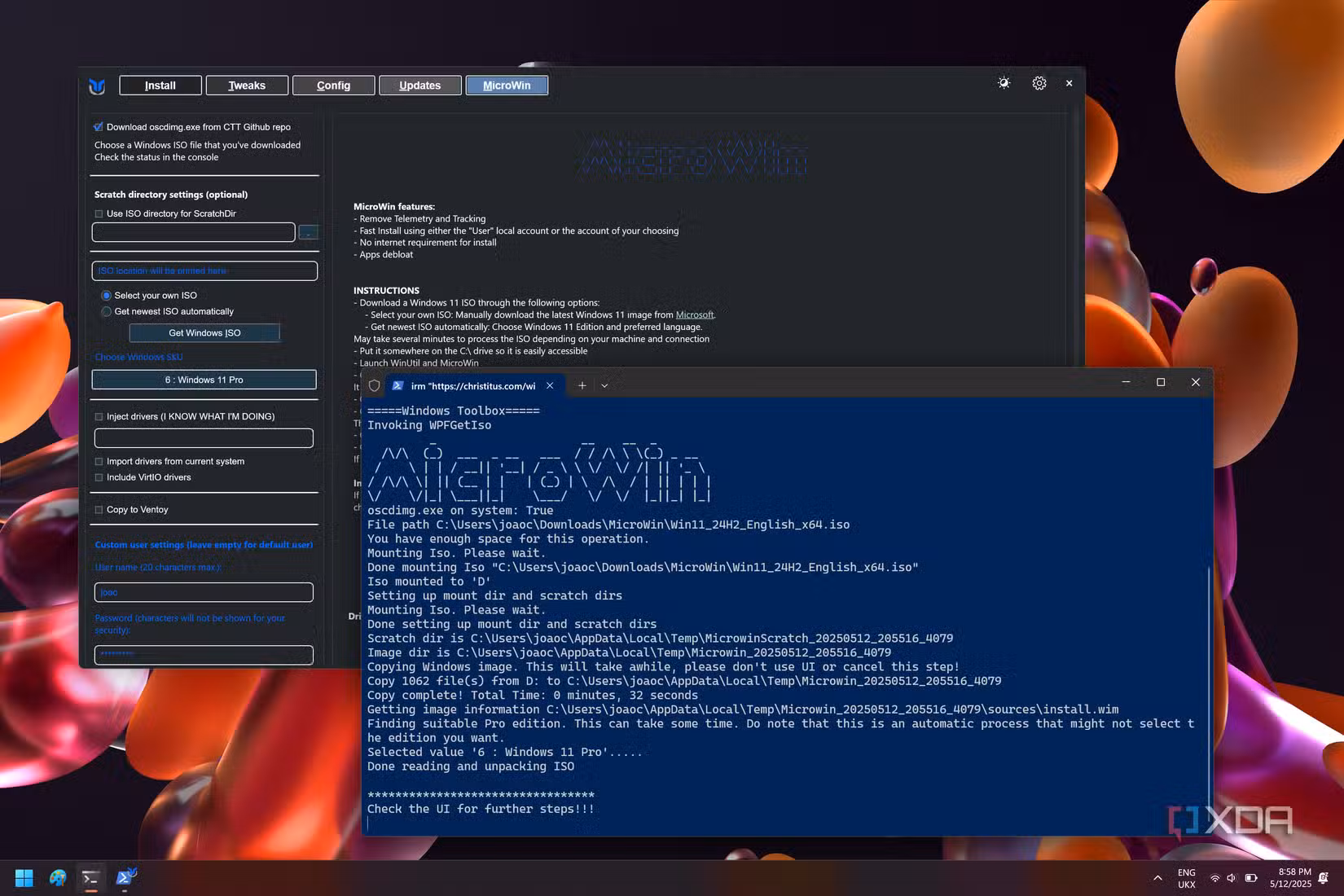Close the WinUtil window
Viewport: 1344px width, 896px height.
[1069, 83]
